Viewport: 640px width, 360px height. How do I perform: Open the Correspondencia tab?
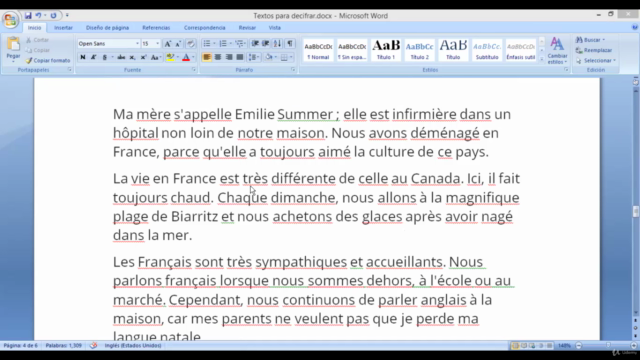coord(204,28)
